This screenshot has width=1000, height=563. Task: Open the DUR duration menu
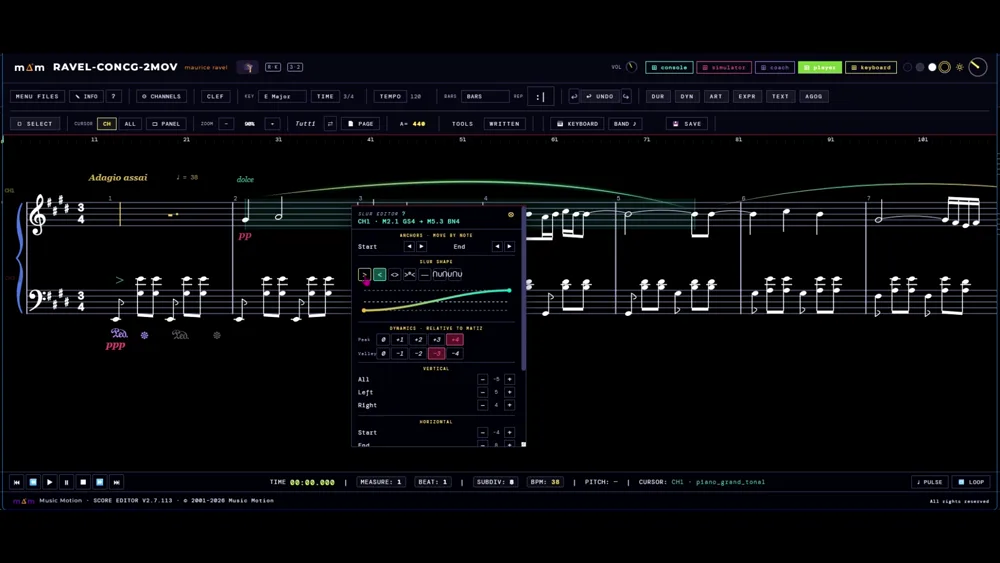coord(658,96)
